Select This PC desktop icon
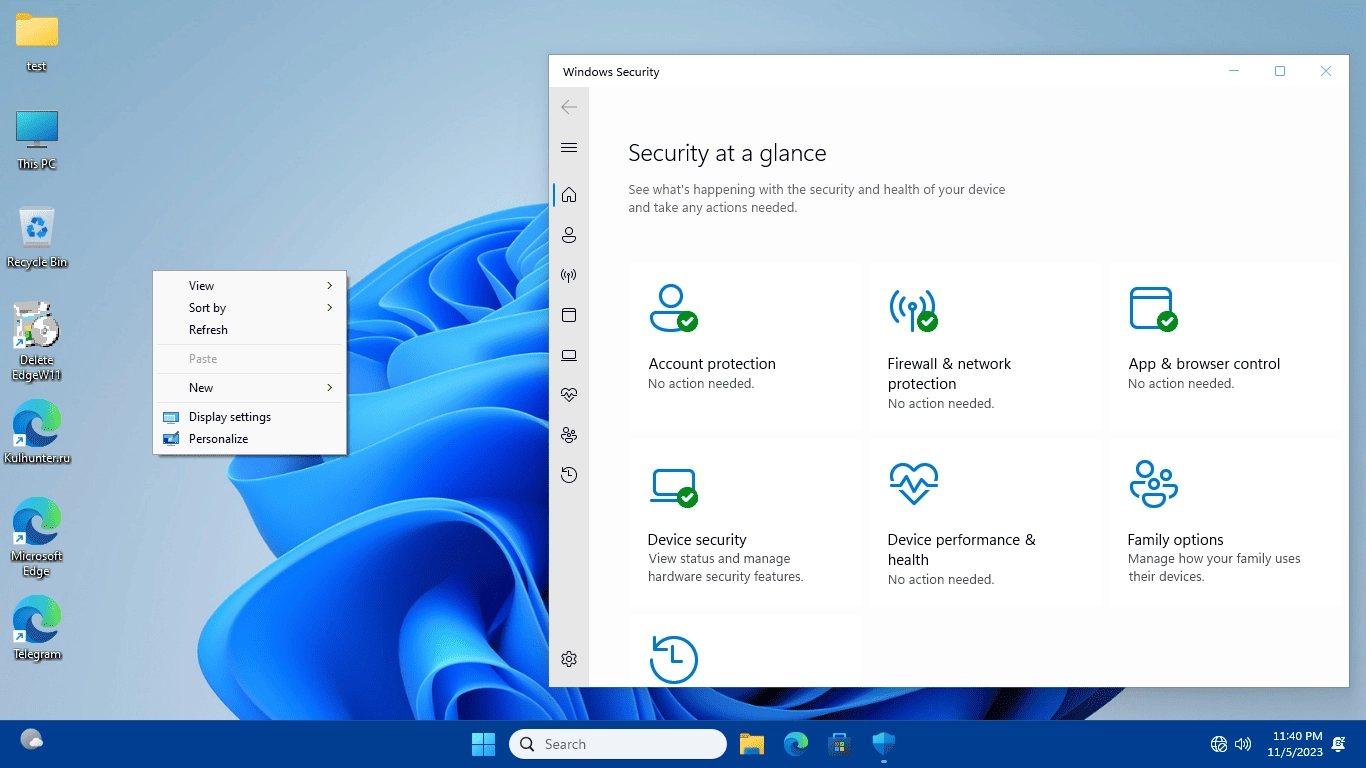 (37, 140)
